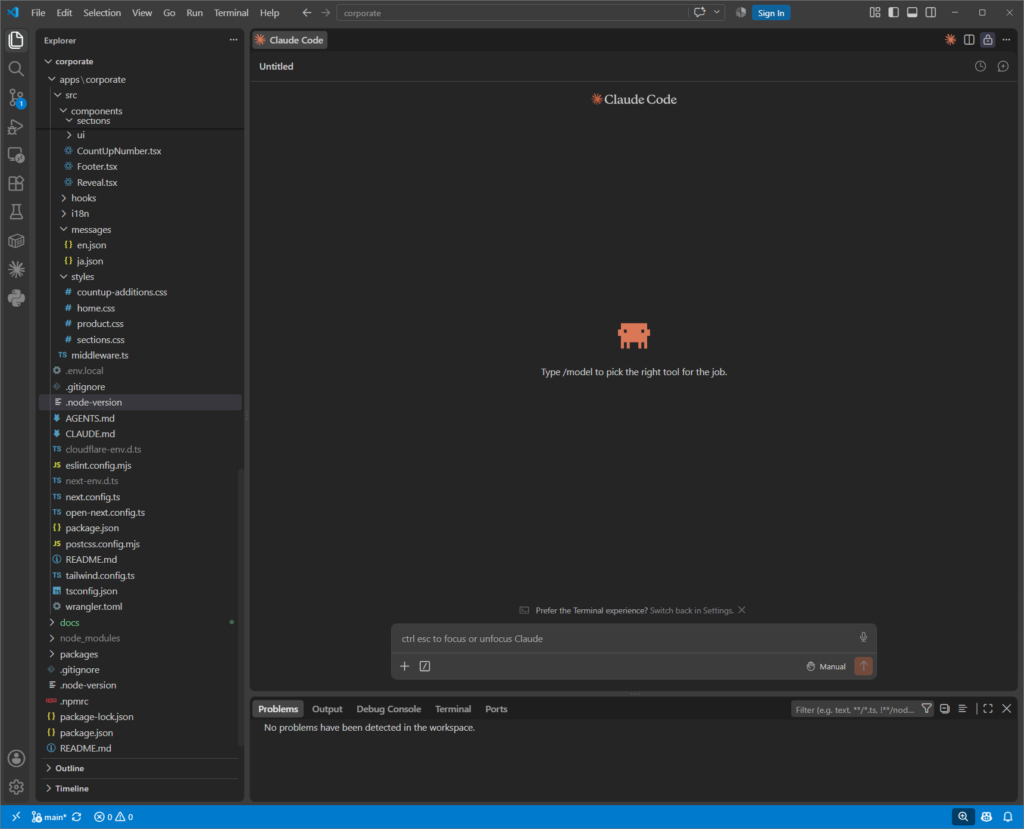Click the Claude message input field

pyautogui.click(x=627, y=638)
